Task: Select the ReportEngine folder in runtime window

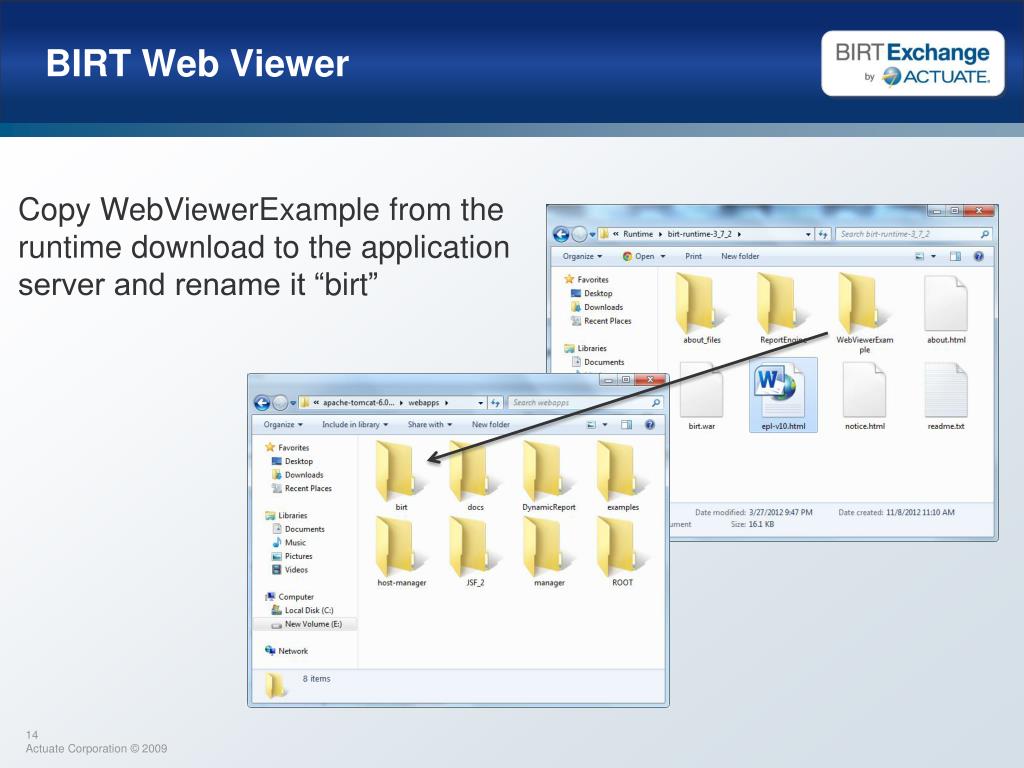Action: (x=782, y=308)
